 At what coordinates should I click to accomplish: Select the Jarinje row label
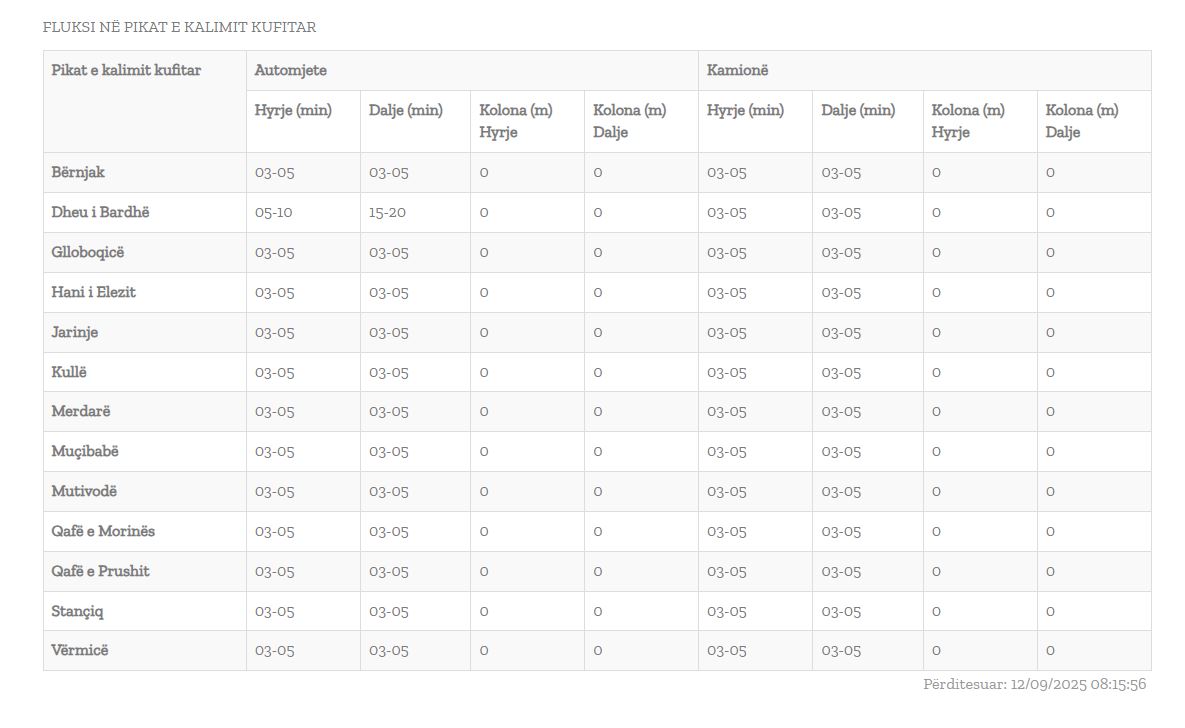(75, 333)
